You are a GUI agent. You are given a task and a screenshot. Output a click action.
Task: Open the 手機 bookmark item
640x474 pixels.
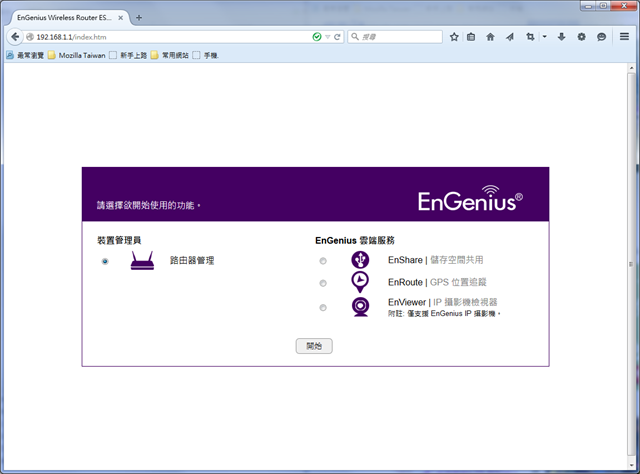(206, 55)
